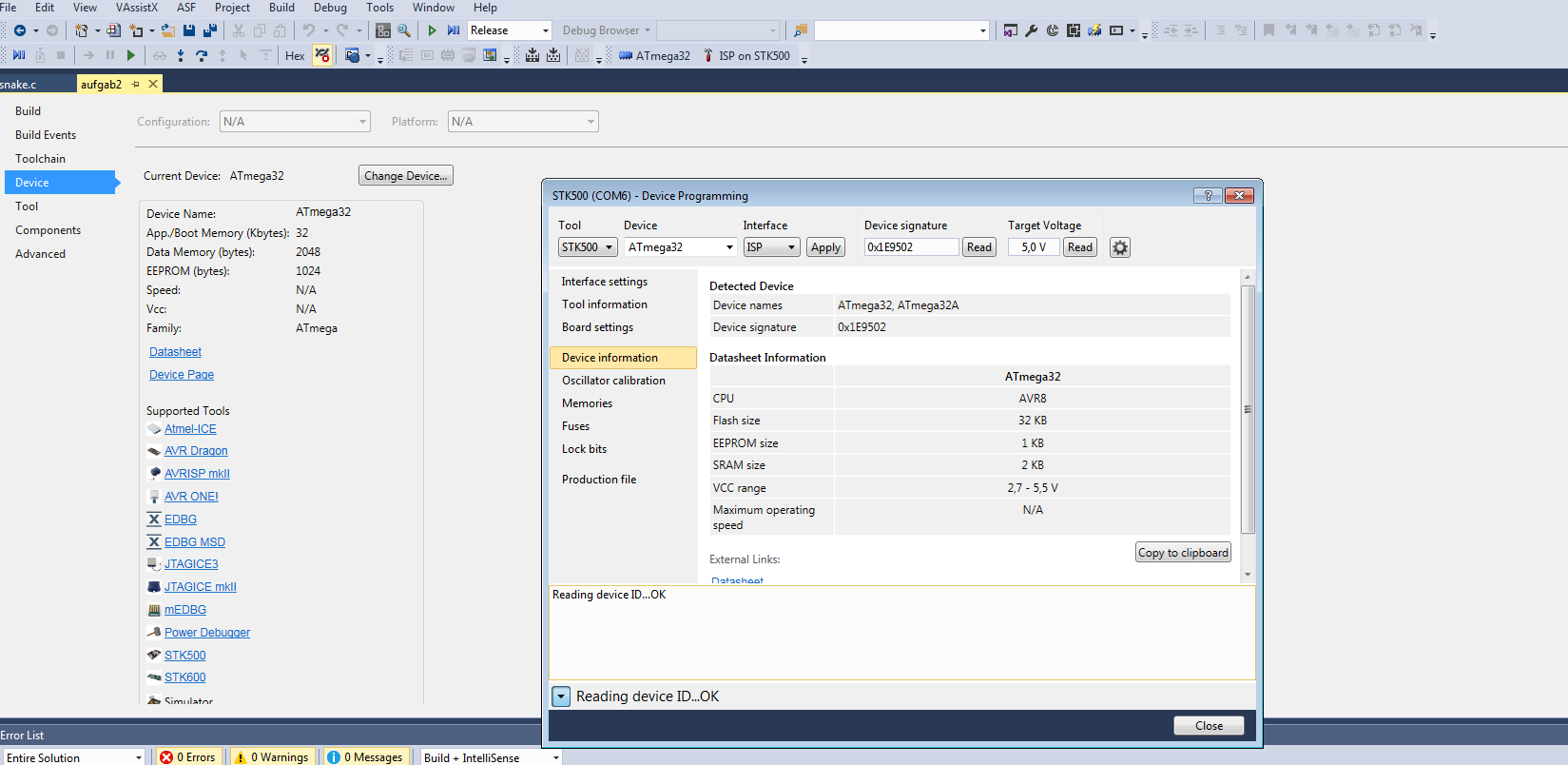
Task: Click Read next to Device signature
Action: click(x=979, y=247)
